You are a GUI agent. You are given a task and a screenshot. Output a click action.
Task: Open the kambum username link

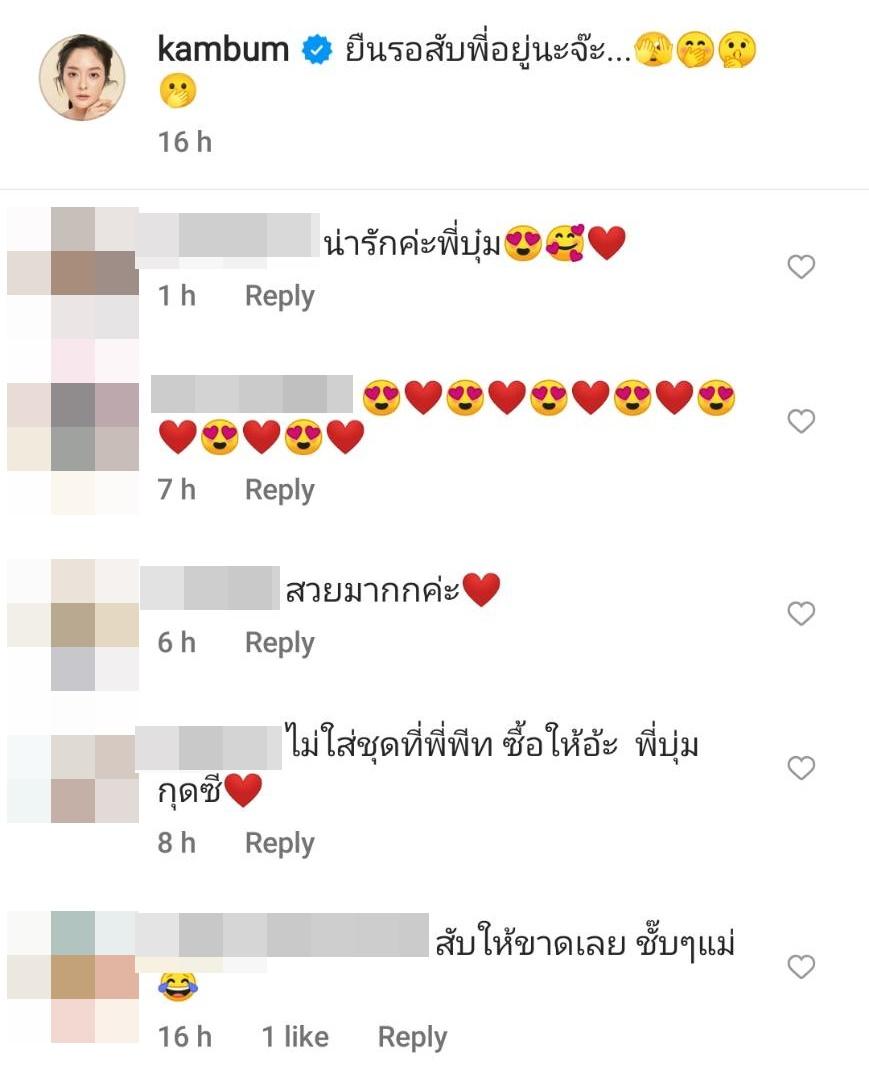pyautogui.click(x=223, y=50)
